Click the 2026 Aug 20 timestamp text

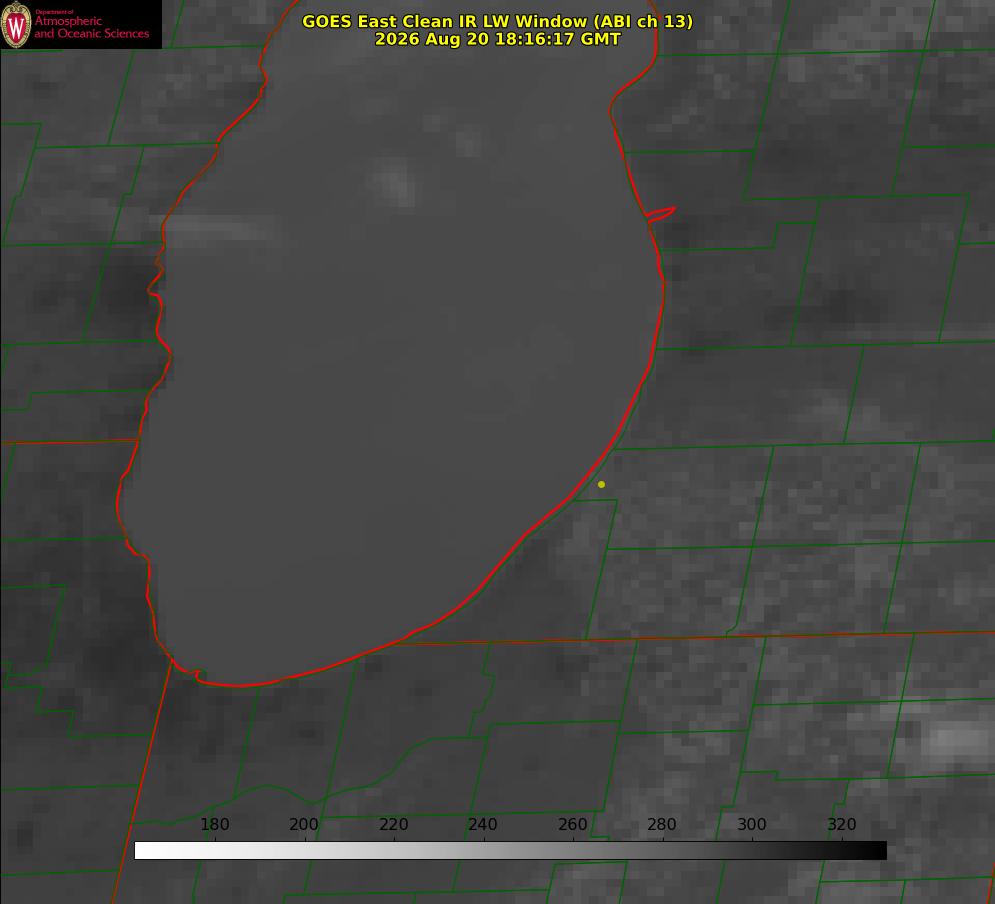(x=497, y=39)
